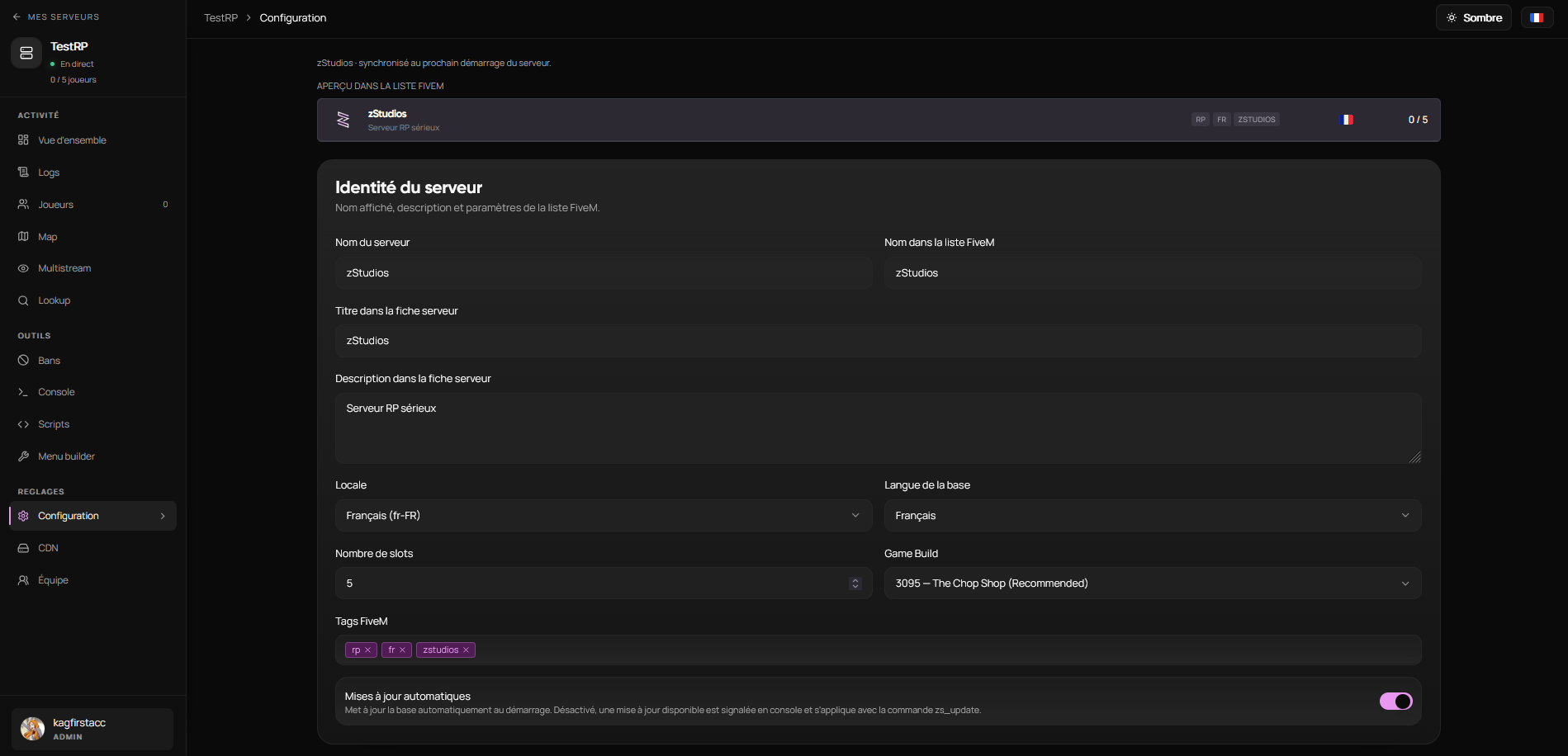Remove the zstudios tag
Image resolution: width=1568 pixels, height=756 pixels.
[466, 650]
